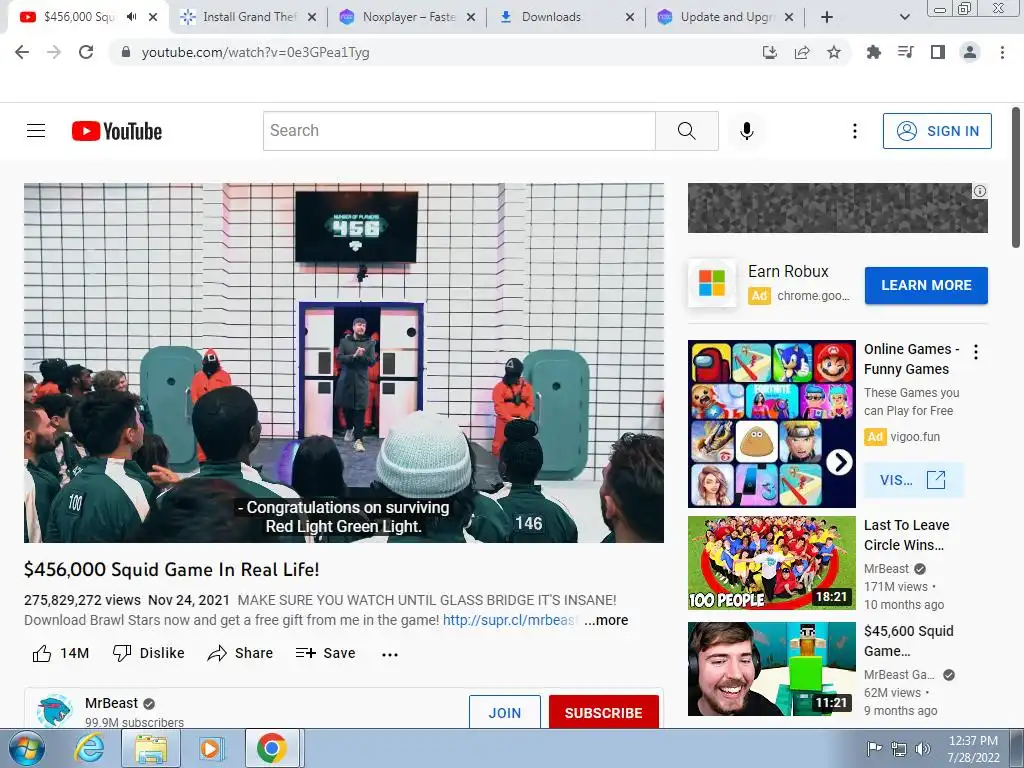Open Windows Explorer from taskbar
1024x768 pixels.
click(x=151, y=748)
